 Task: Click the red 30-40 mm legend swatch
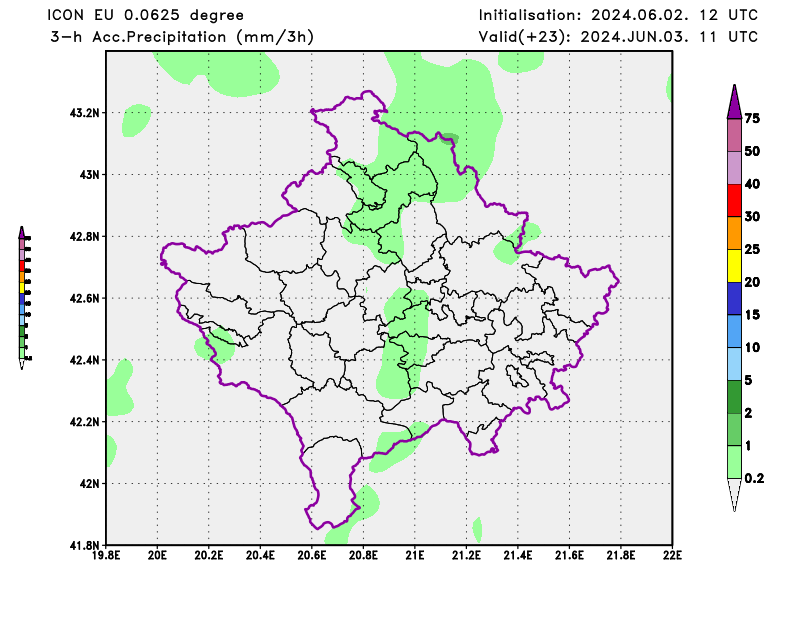point(734,201)
